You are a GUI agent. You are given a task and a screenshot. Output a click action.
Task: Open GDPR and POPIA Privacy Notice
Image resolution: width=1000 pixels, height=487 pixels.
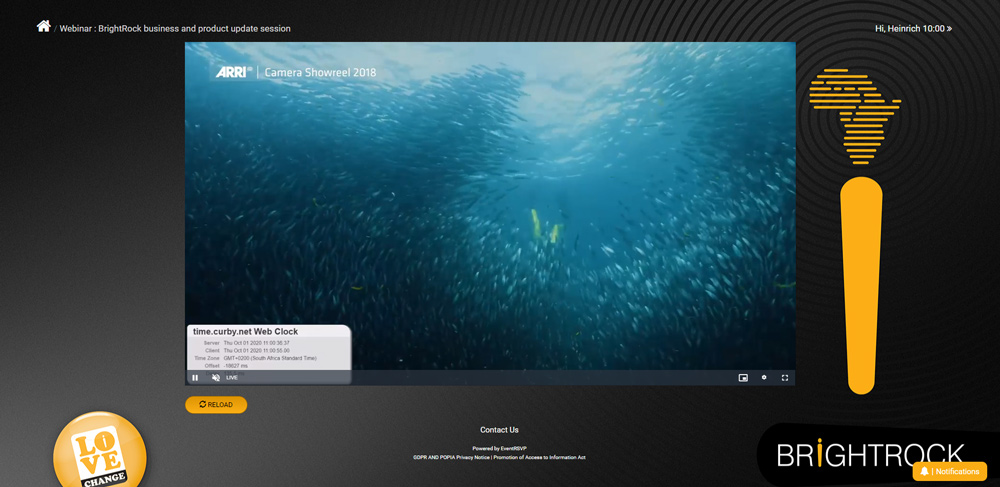click(x=451, y=457)
